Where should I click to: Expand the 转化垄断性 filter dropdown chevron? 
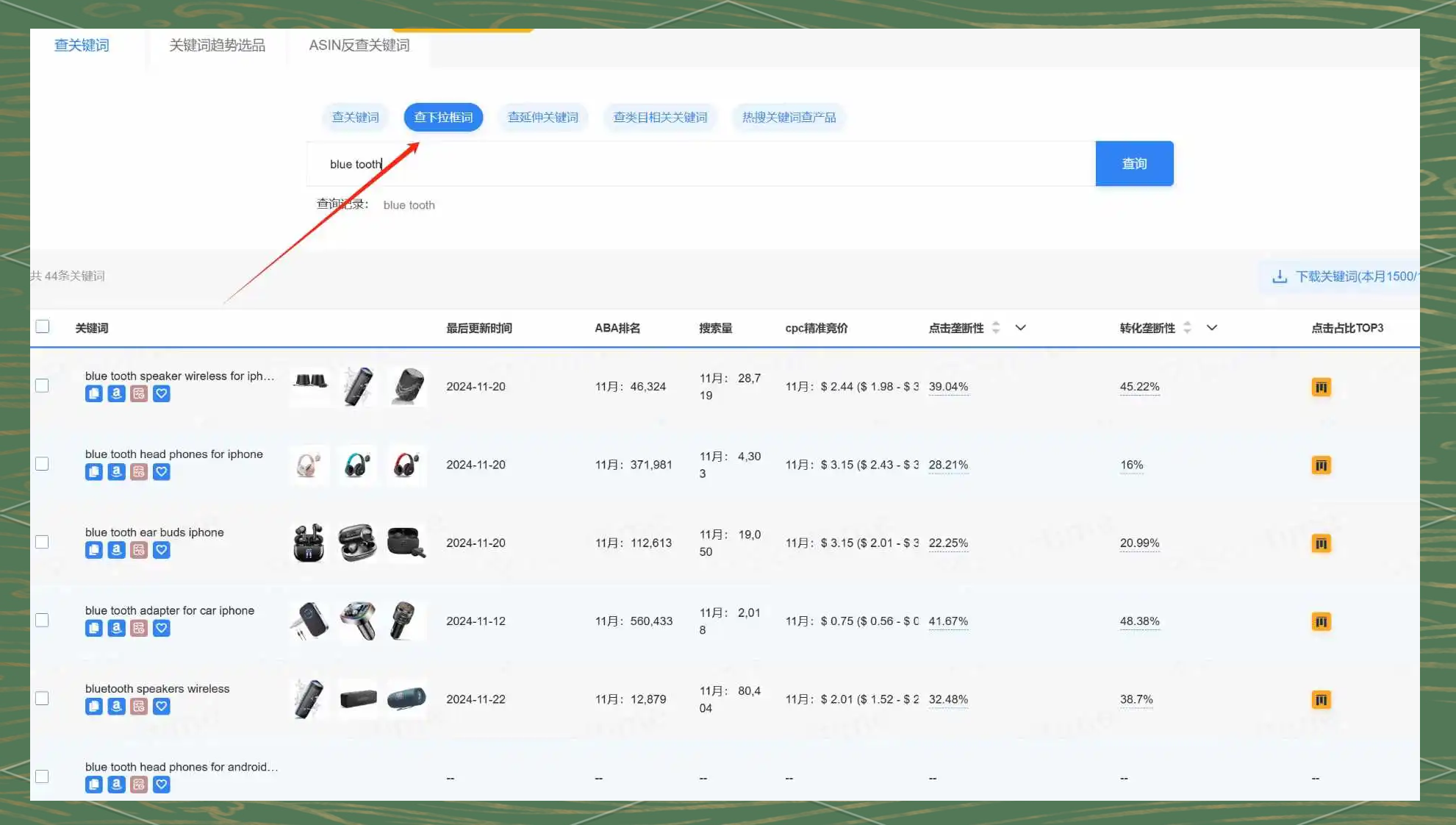tap(1212, 328)
